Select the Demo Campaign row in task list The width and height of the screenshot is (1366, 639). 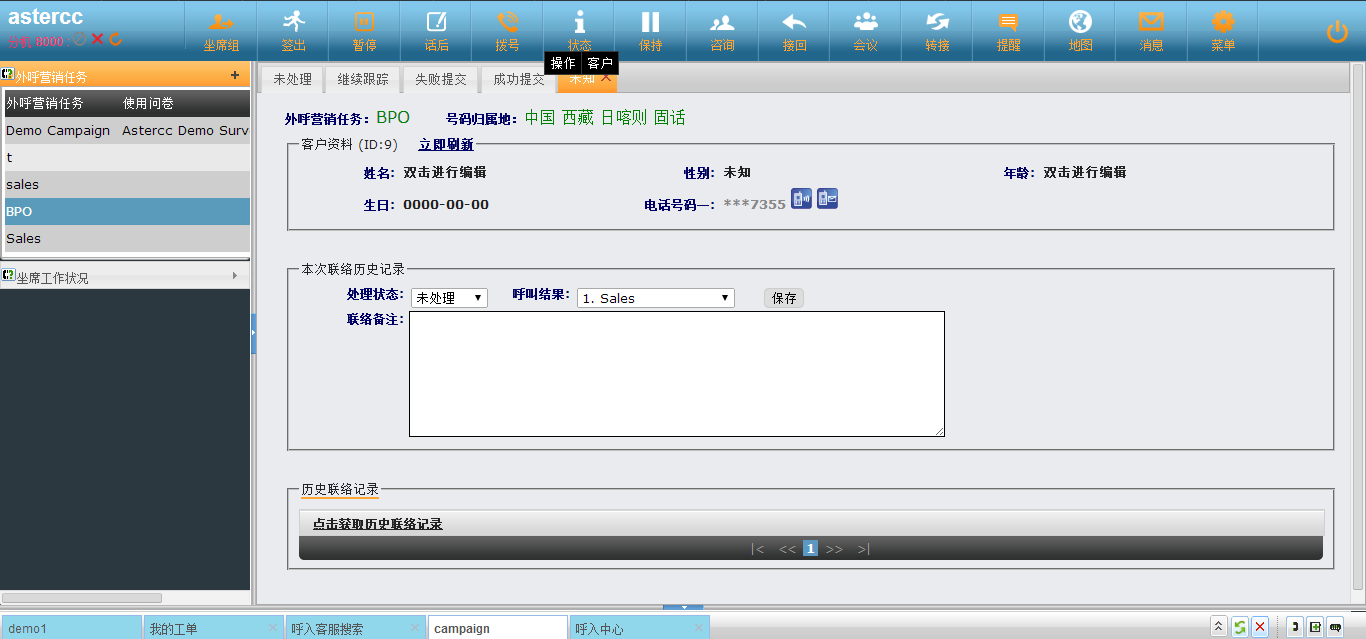(58, 131)
